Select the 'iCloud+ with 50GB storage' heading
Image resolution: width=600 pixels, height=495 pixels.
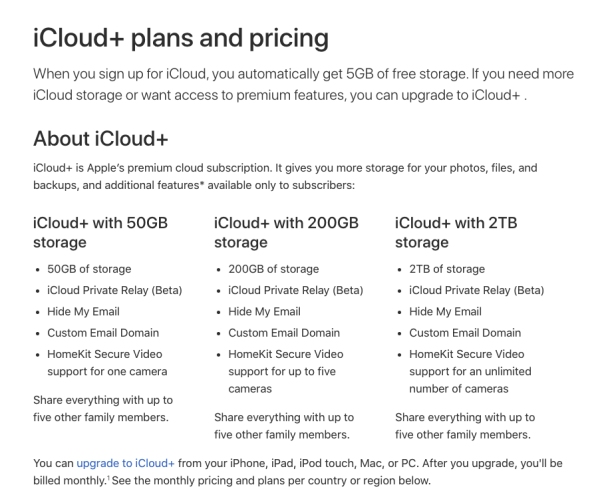coord(100,233)
